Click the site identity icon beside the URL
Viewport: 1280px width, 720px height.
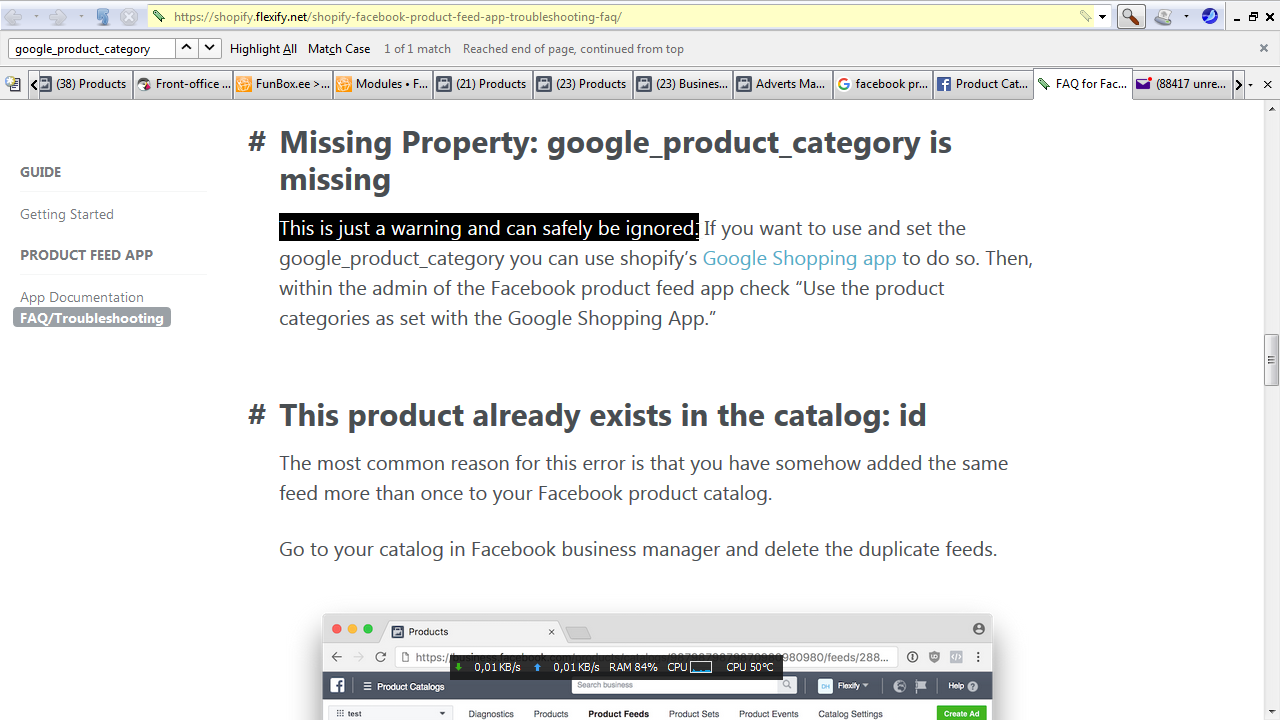[x=159, y=17]
